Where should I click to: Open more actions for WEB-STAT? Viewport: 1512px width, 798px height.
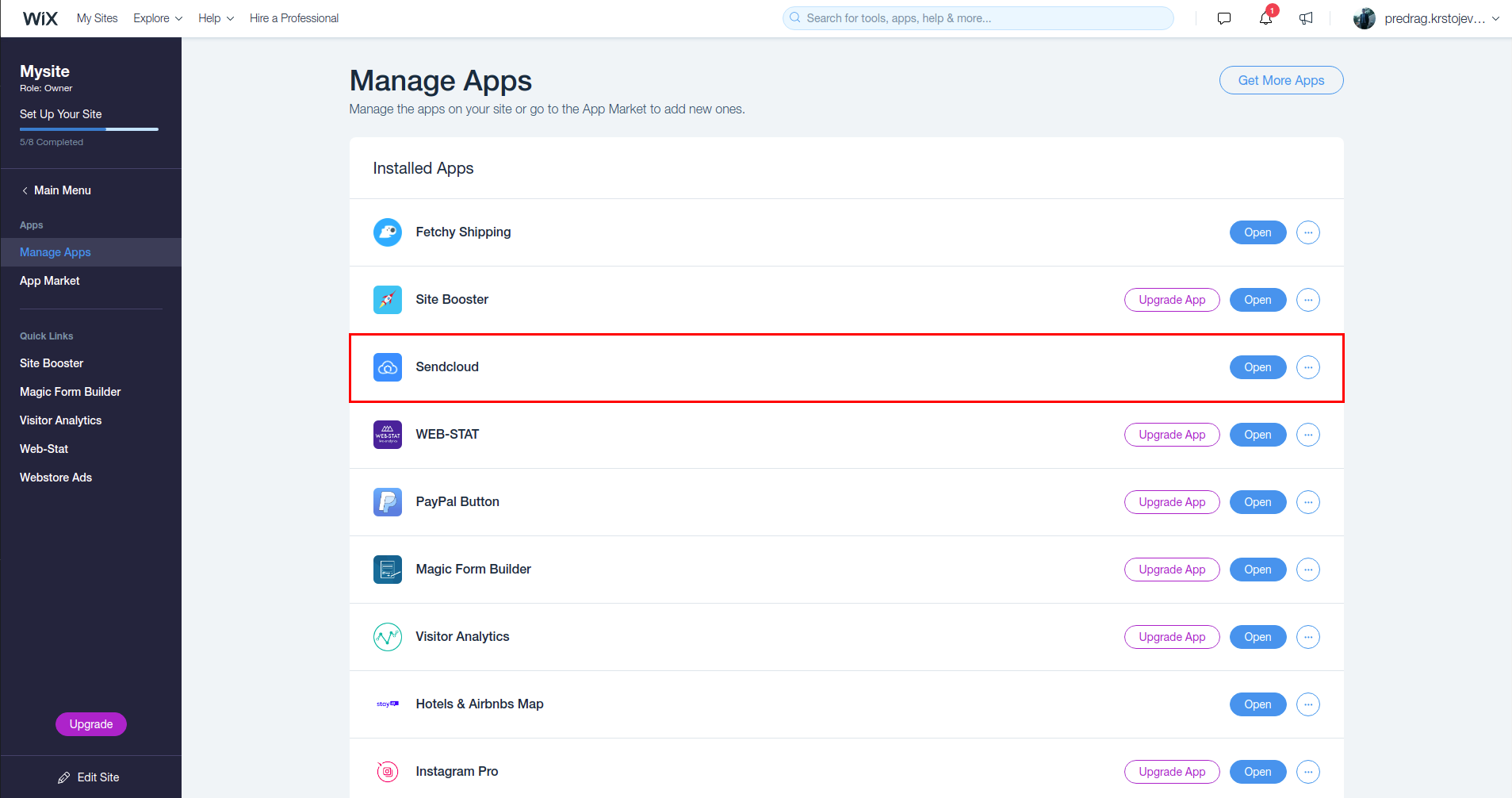[x=1308, y=435]
